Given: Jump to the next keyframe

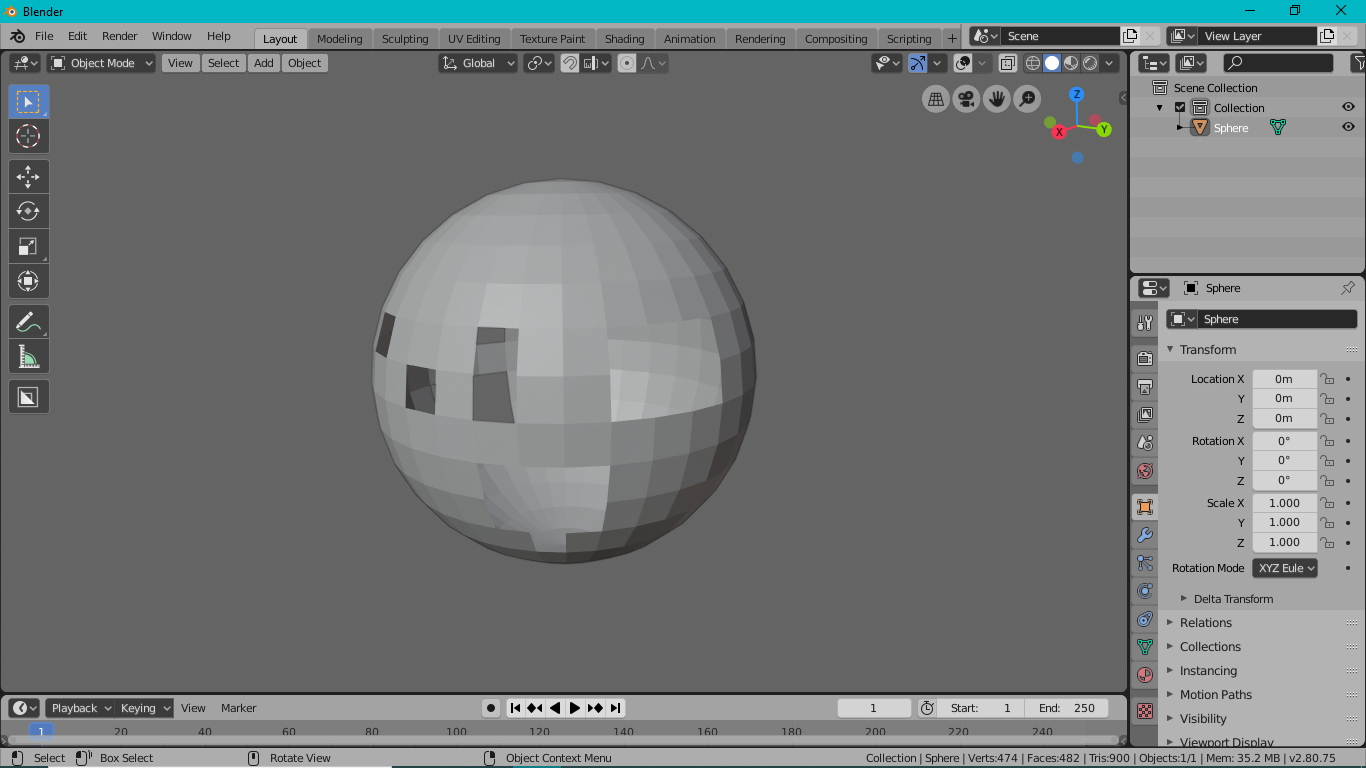Looking at the screenshot, I should [595, 708].
